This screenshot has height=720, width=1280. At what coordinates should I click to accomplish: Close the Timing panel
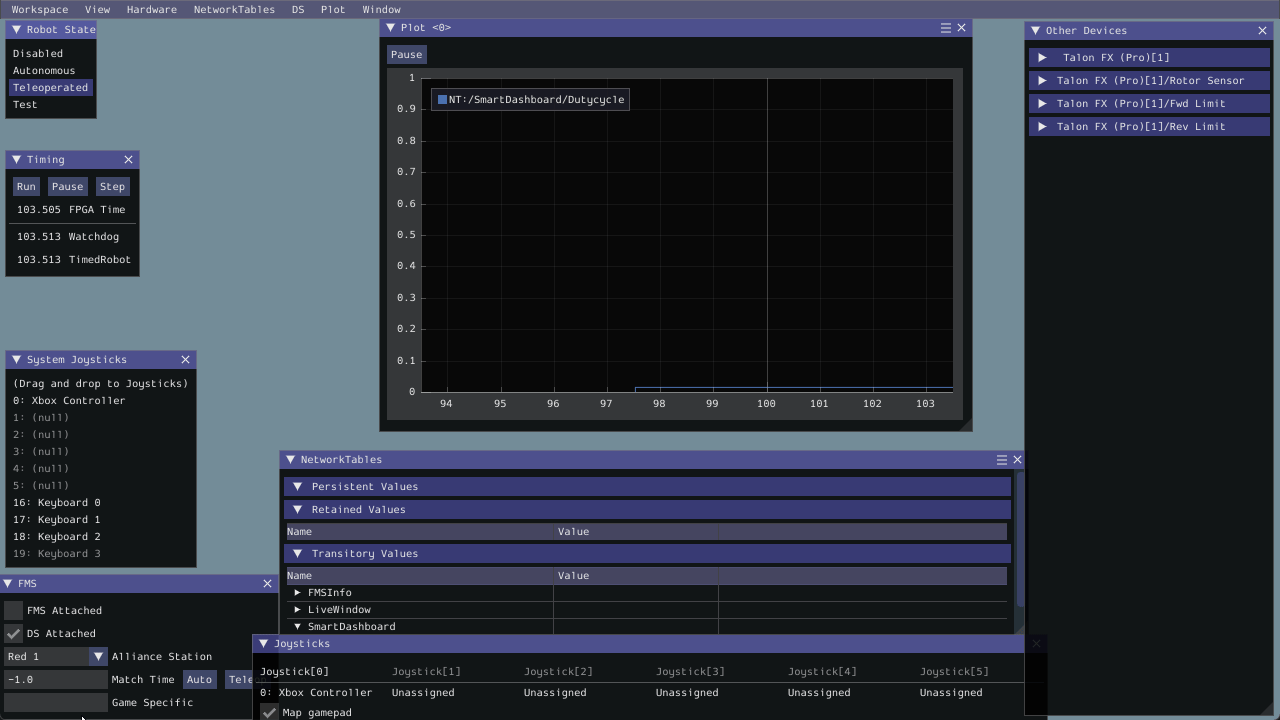128,160
